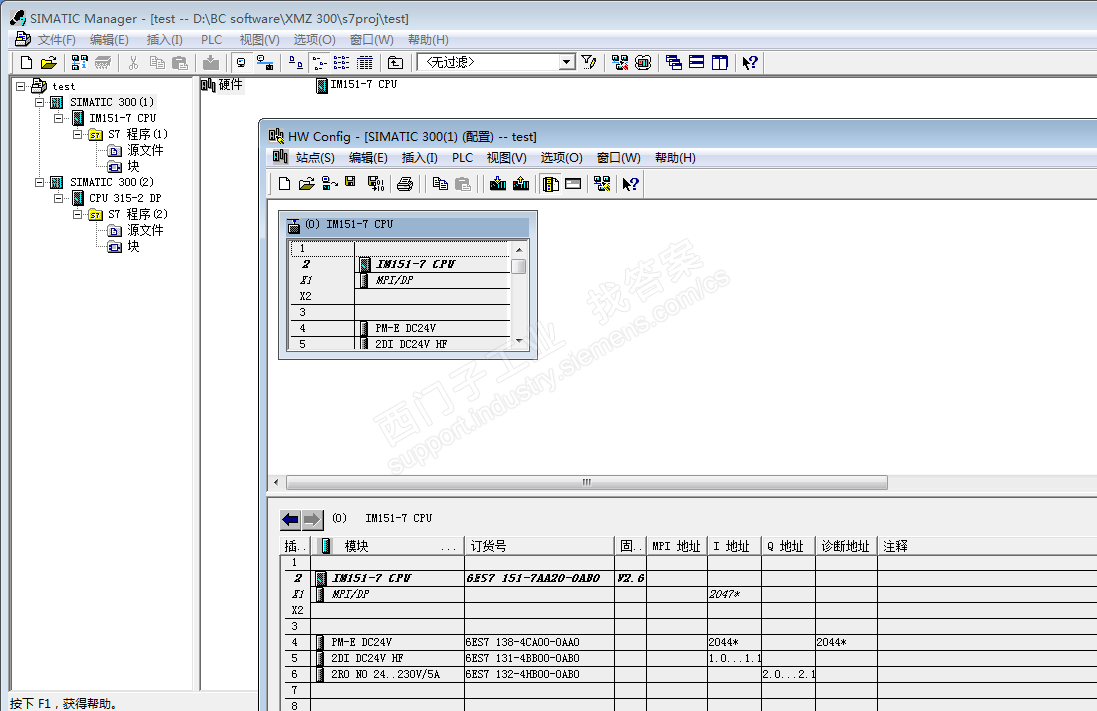
Task: Switch to Details view in SIMATIC Manager
Action: tap(365, 63)
